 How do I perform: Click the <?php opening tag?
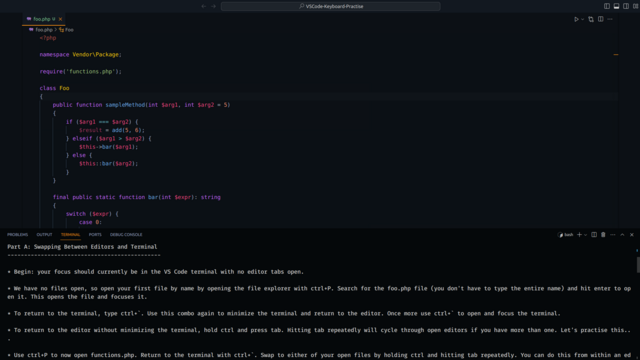(48, 38)
